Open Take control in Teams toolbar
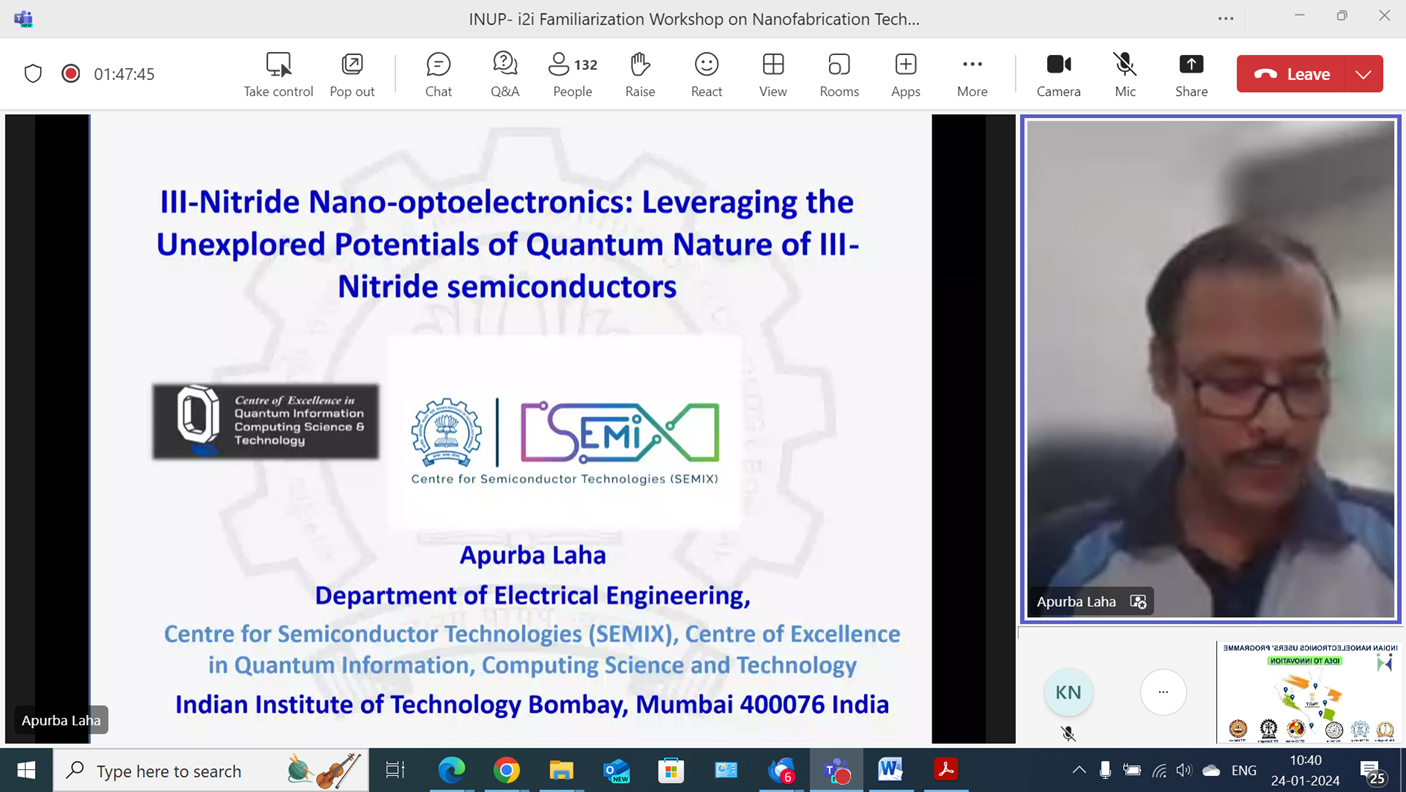This screenshot has height=792, width=1406. (278, 75)
